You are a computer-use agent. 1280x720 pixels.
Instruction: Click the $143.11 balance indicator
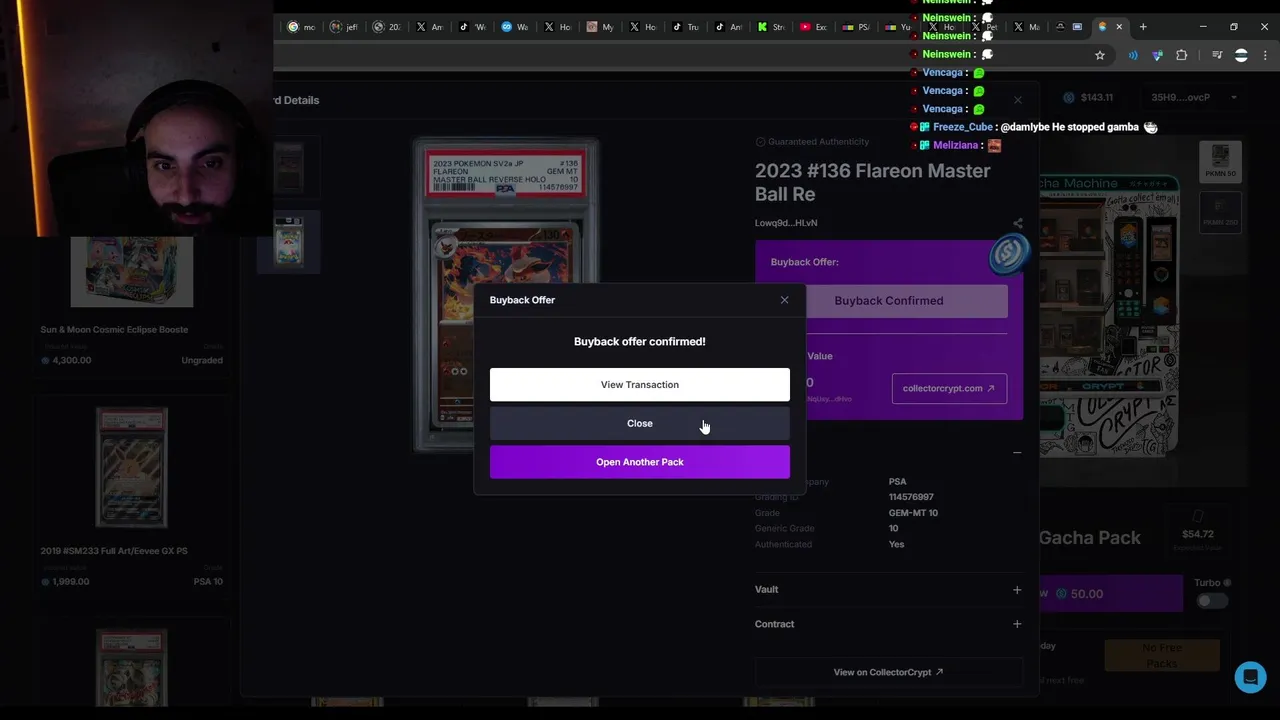click(x=1088, y=97)
